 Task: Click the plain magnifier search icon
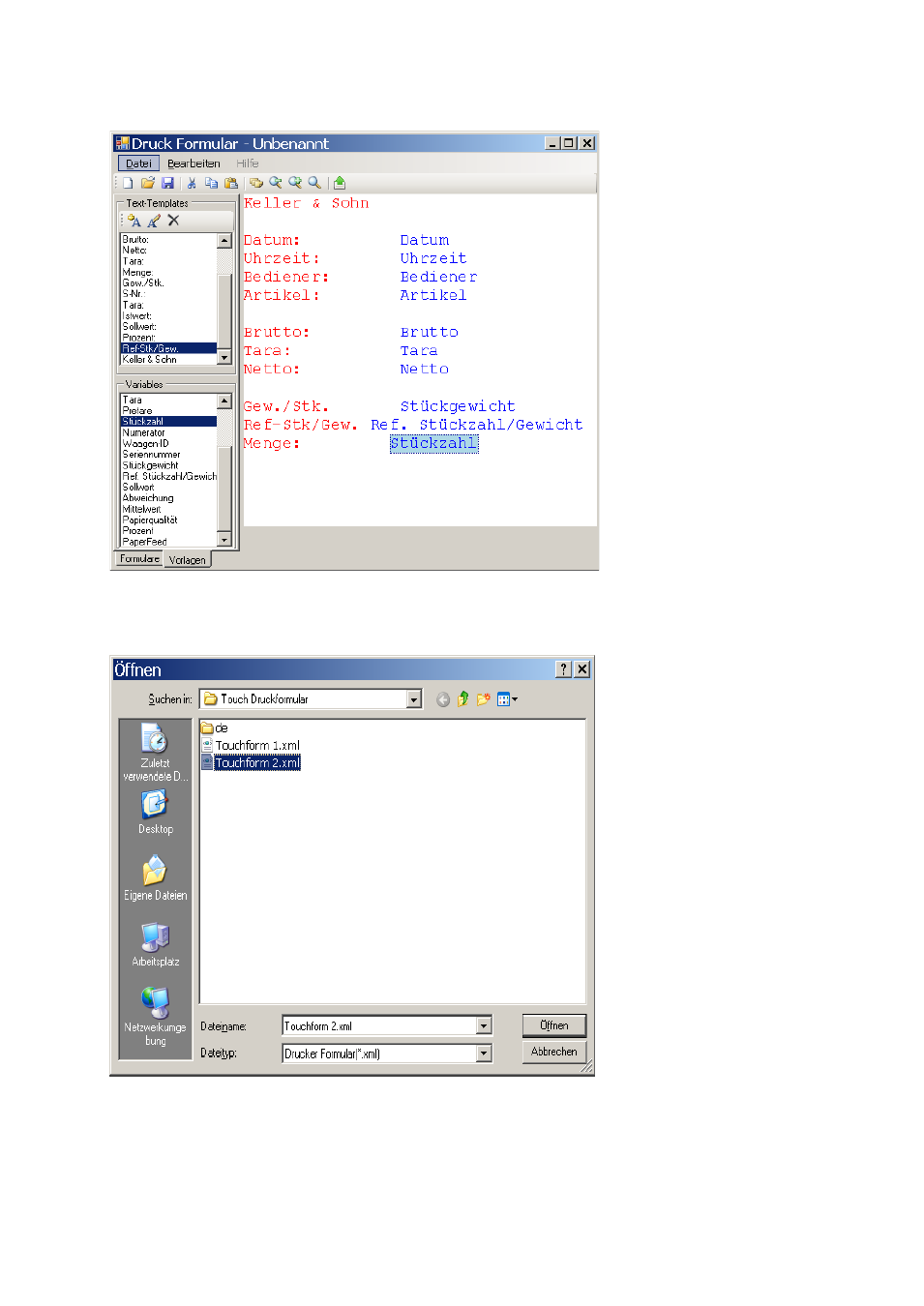pyautogui.click(x=314, y=183)
